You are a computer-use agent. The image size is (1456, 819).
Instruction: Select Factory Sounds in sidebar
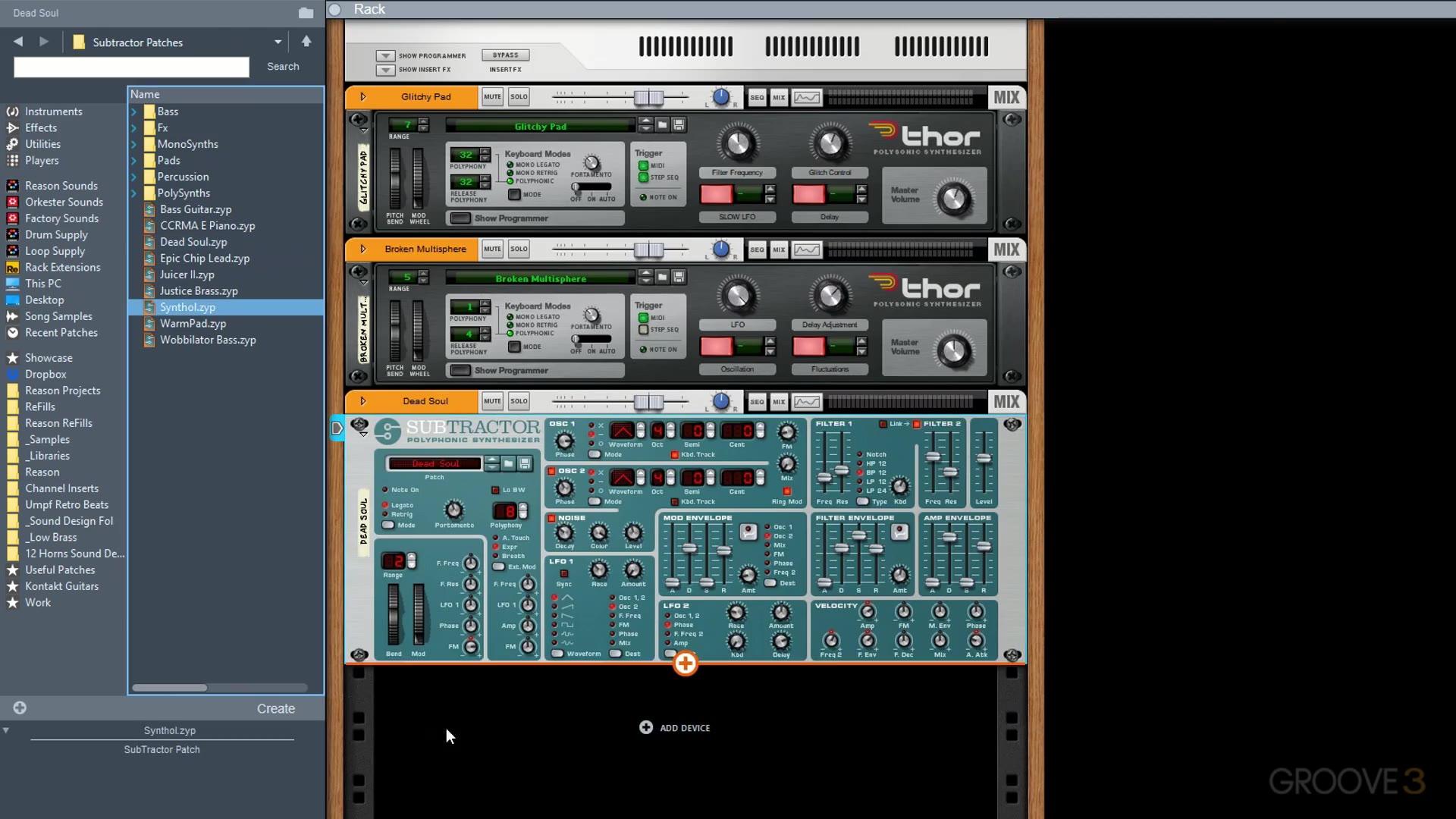tap(61, 218)
